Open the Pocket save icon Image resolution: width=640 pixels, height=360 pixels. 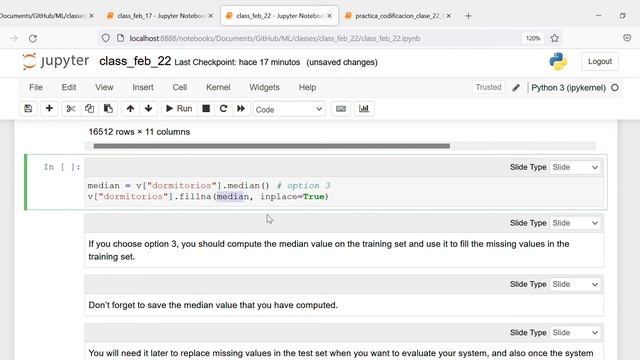point(627,38)
